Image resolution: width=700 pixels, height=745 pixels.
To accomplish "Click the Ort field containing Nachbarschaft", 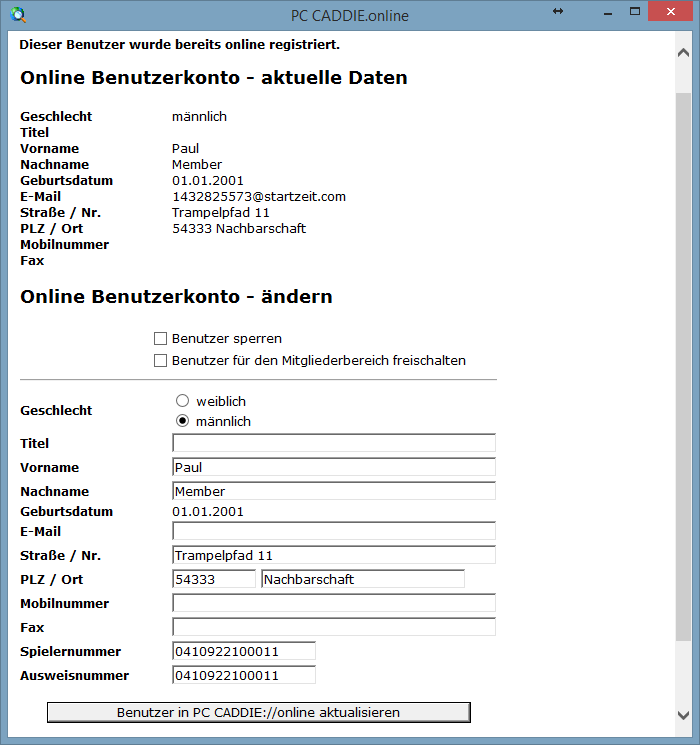I will [x=363, y=579].
